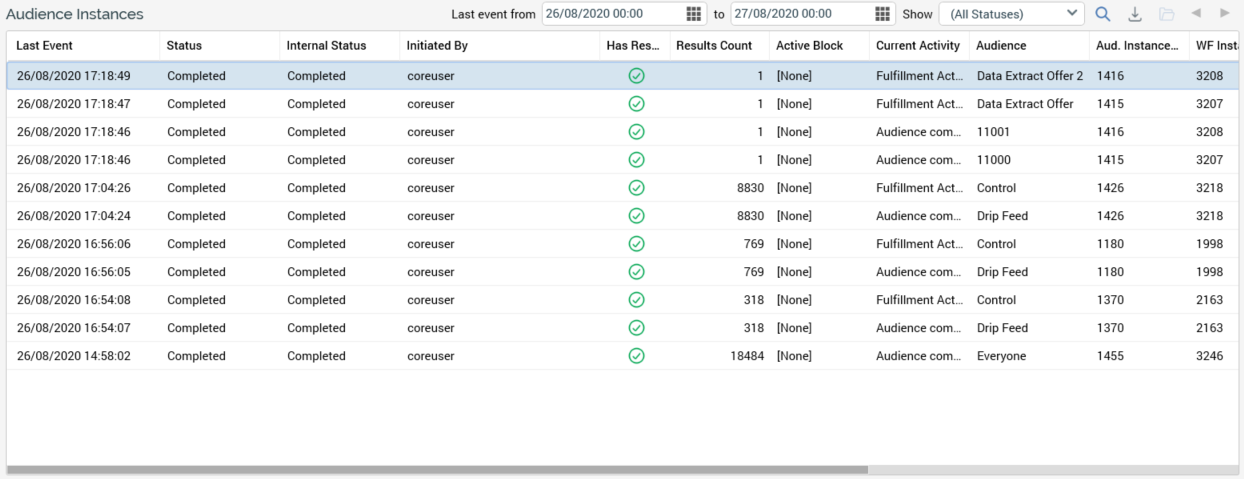
Task: Expand the All Statuses dropdown
Action: [1011, 14]
